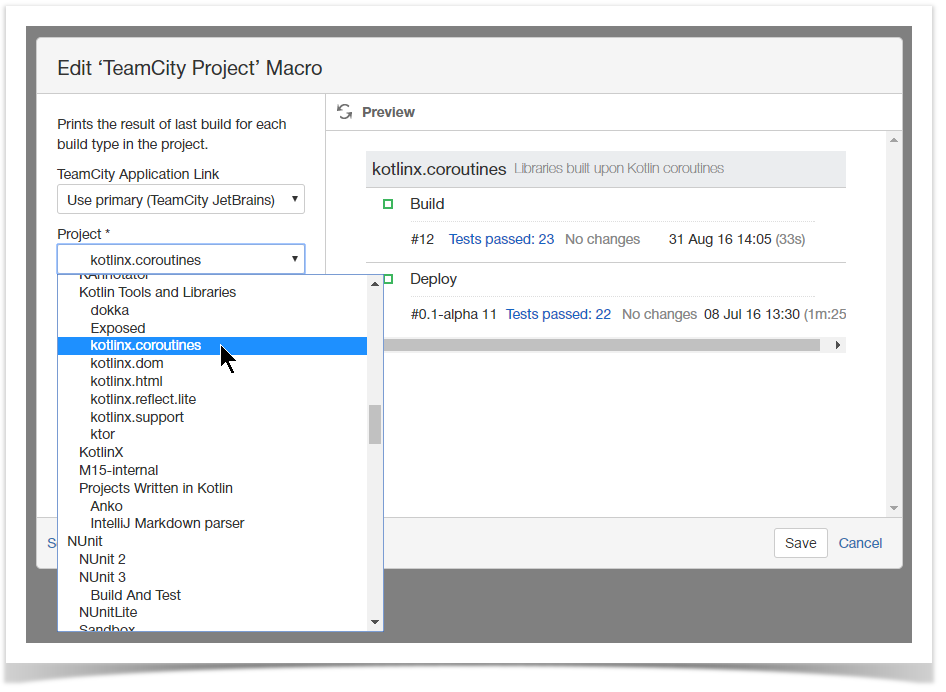This screenshot has width=946, height=692.
Task: Click the preview horizontal scrollbar track
Action: 600,345
